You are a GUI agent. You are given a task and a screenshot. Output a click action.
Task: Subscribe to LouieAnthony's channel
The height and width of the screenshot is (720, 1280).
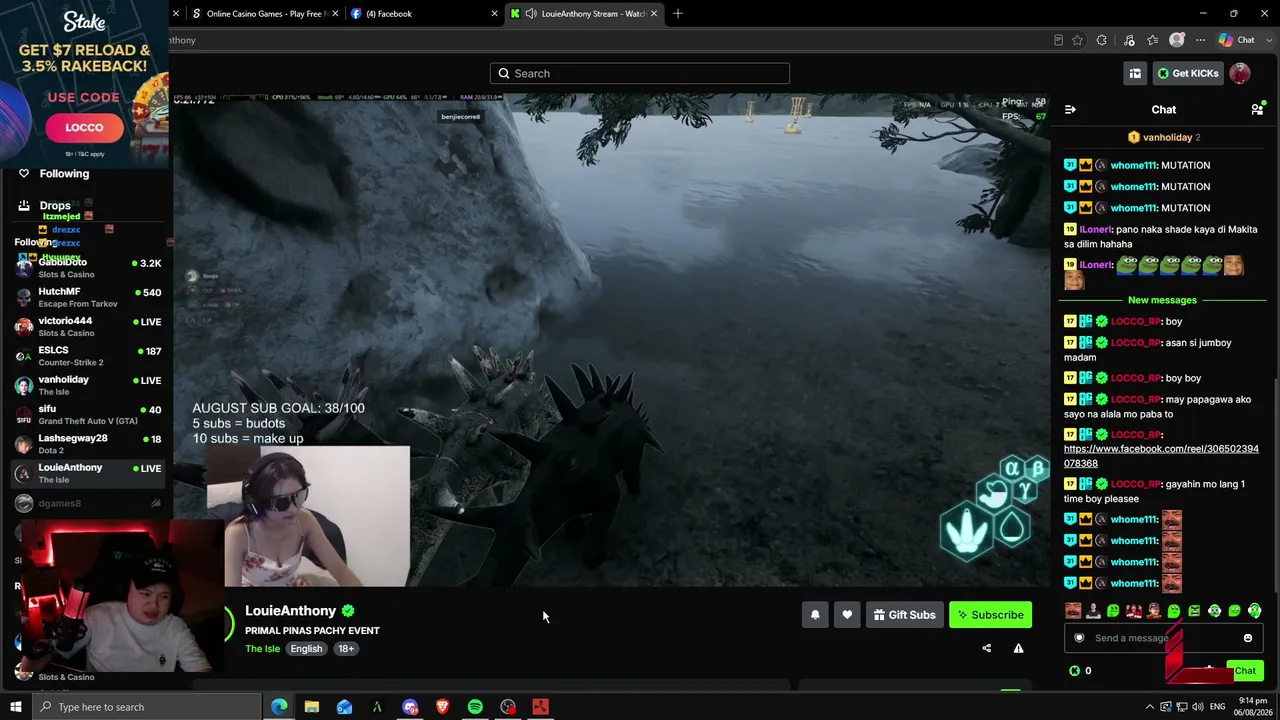tap(990, 615)
